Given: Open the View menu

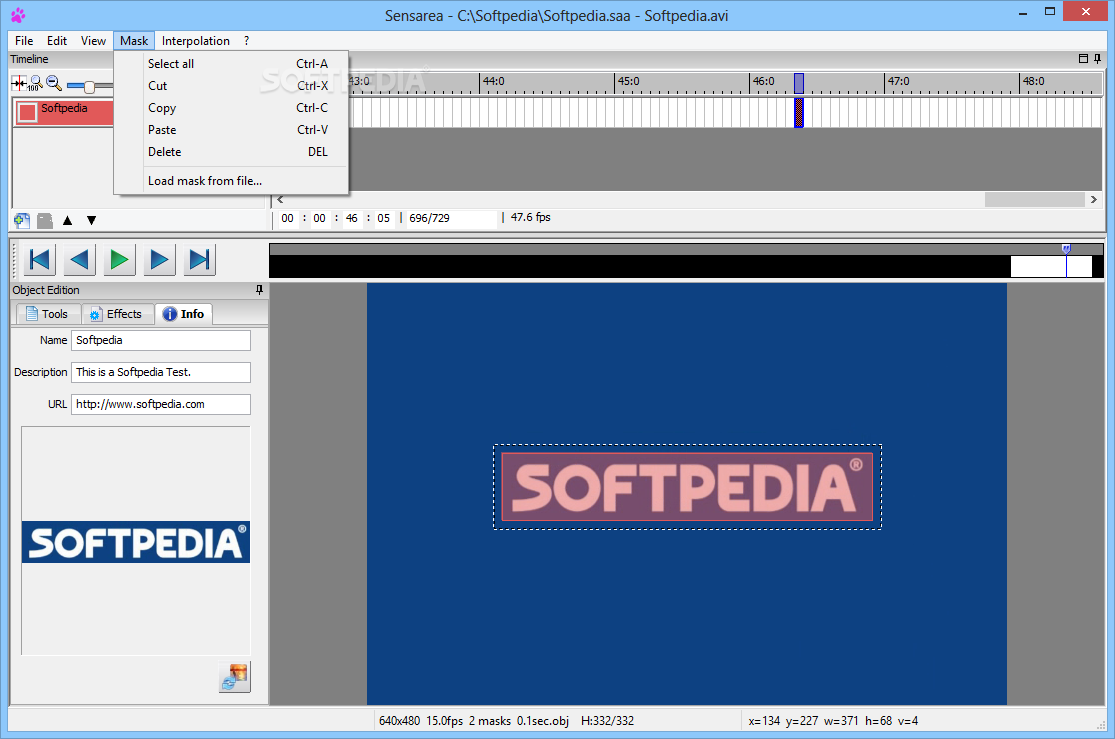Looking at the screenshot, I should tap(93, 41).
